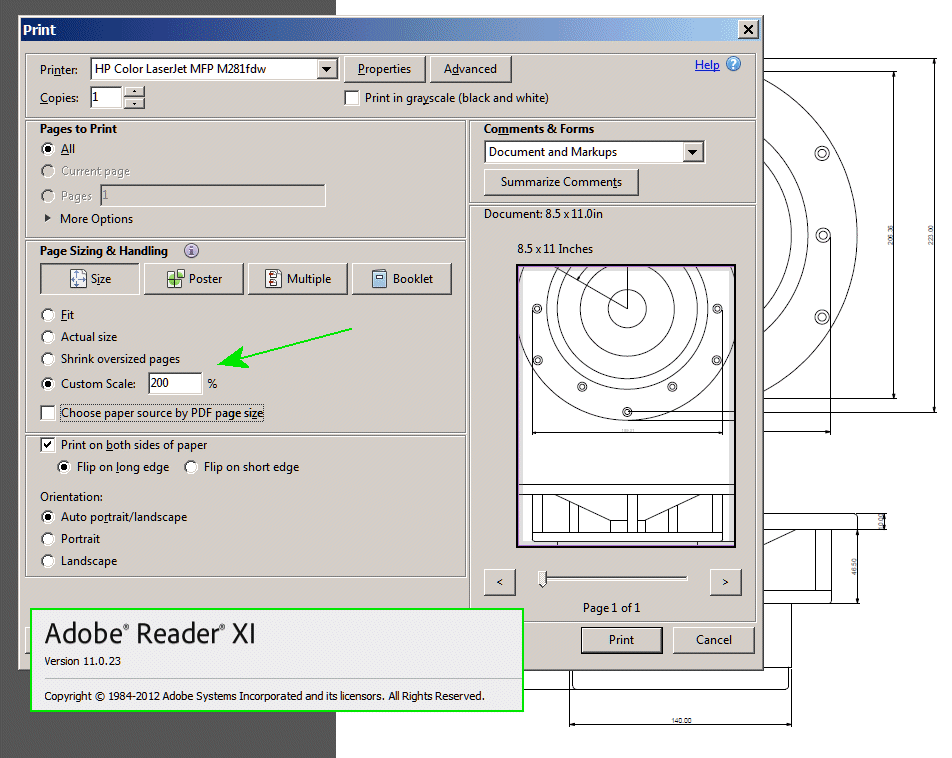Open the Comments & Forms dropdown
Screen dimensions: 952x758
[x=693, y=152]
